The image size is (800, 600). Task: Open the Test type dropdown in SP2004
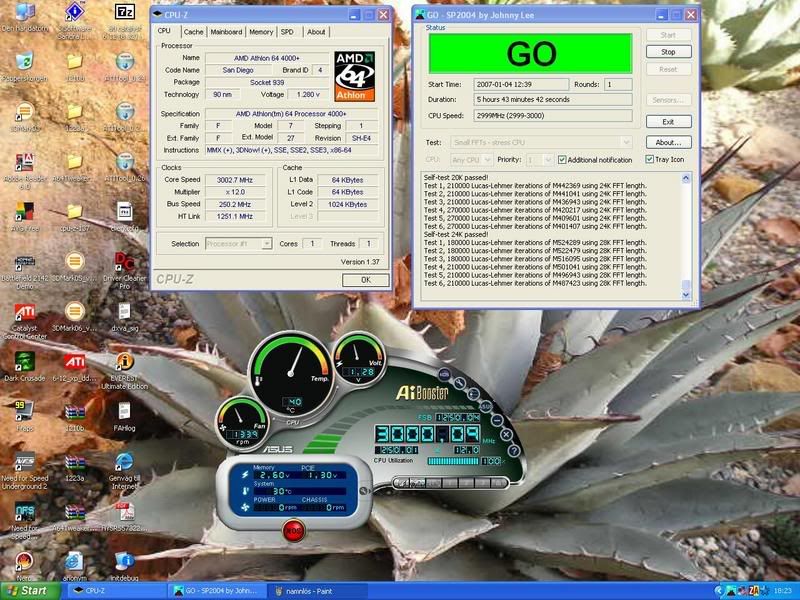pos(541,142)
